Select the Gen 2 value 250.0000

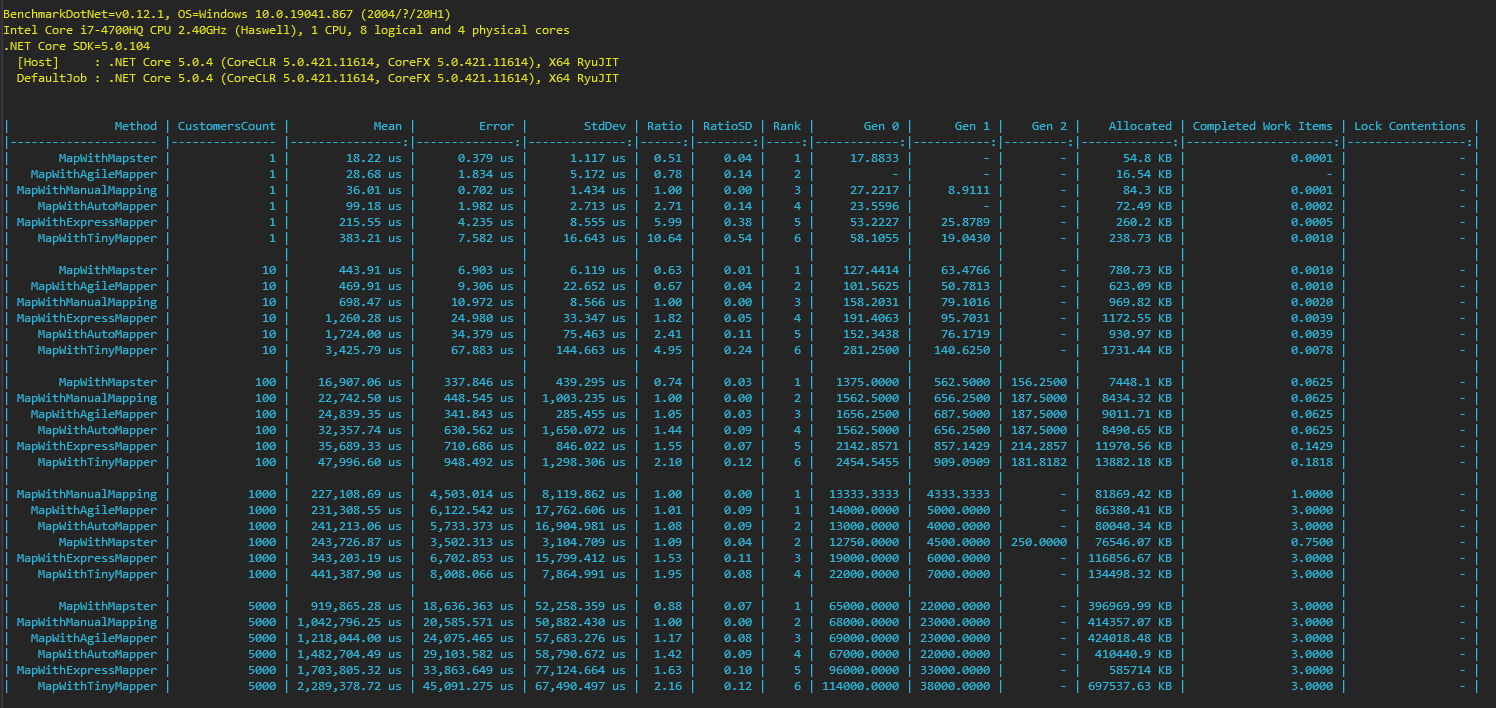click(1039, 542)
